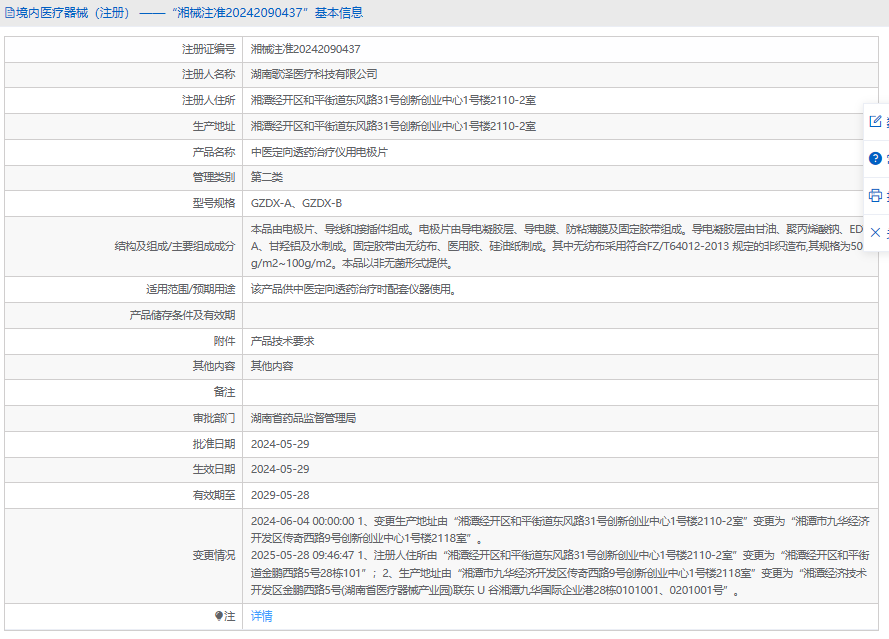Select the approving authority 湖南省药品监督管理局
Viewport: 889px width, 639px height.
(303, 418)
